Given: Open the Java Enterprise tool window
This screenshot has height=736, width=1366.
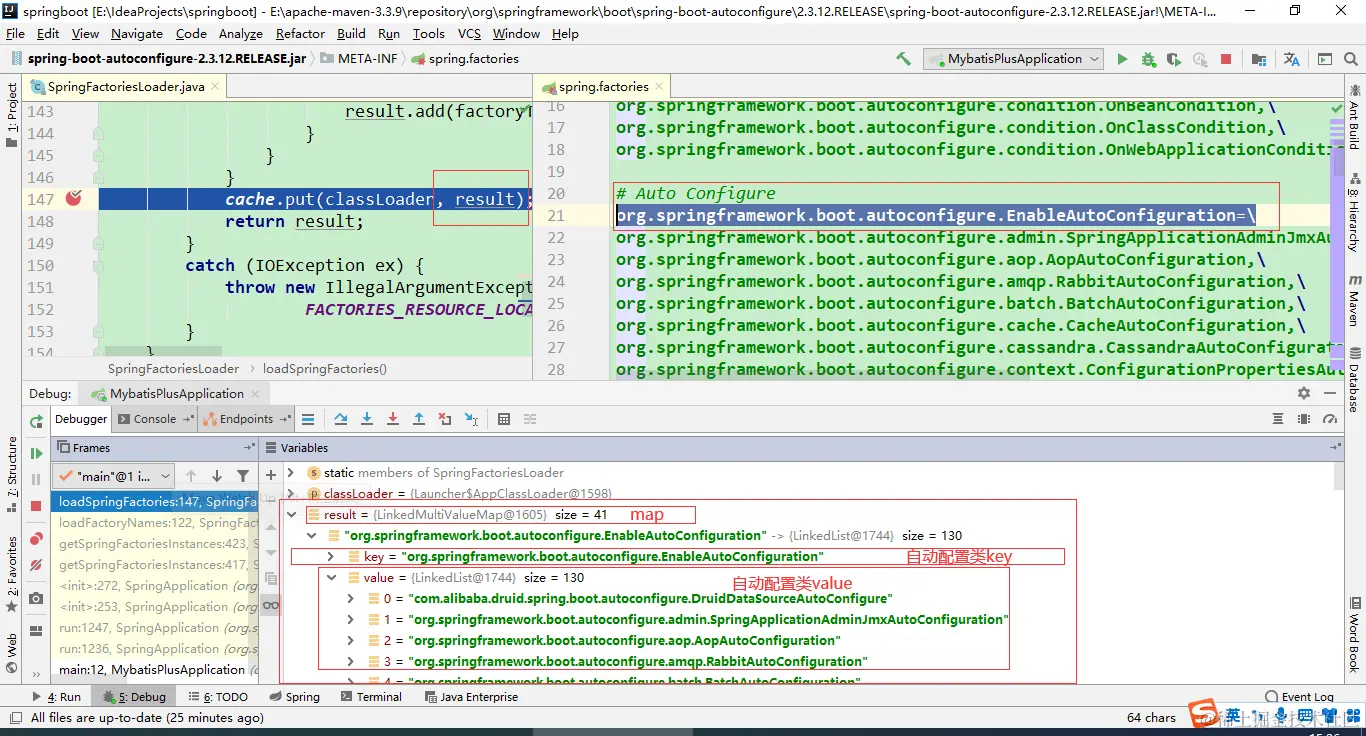Looking at the screenshot, I should click(x=469, y=697).
